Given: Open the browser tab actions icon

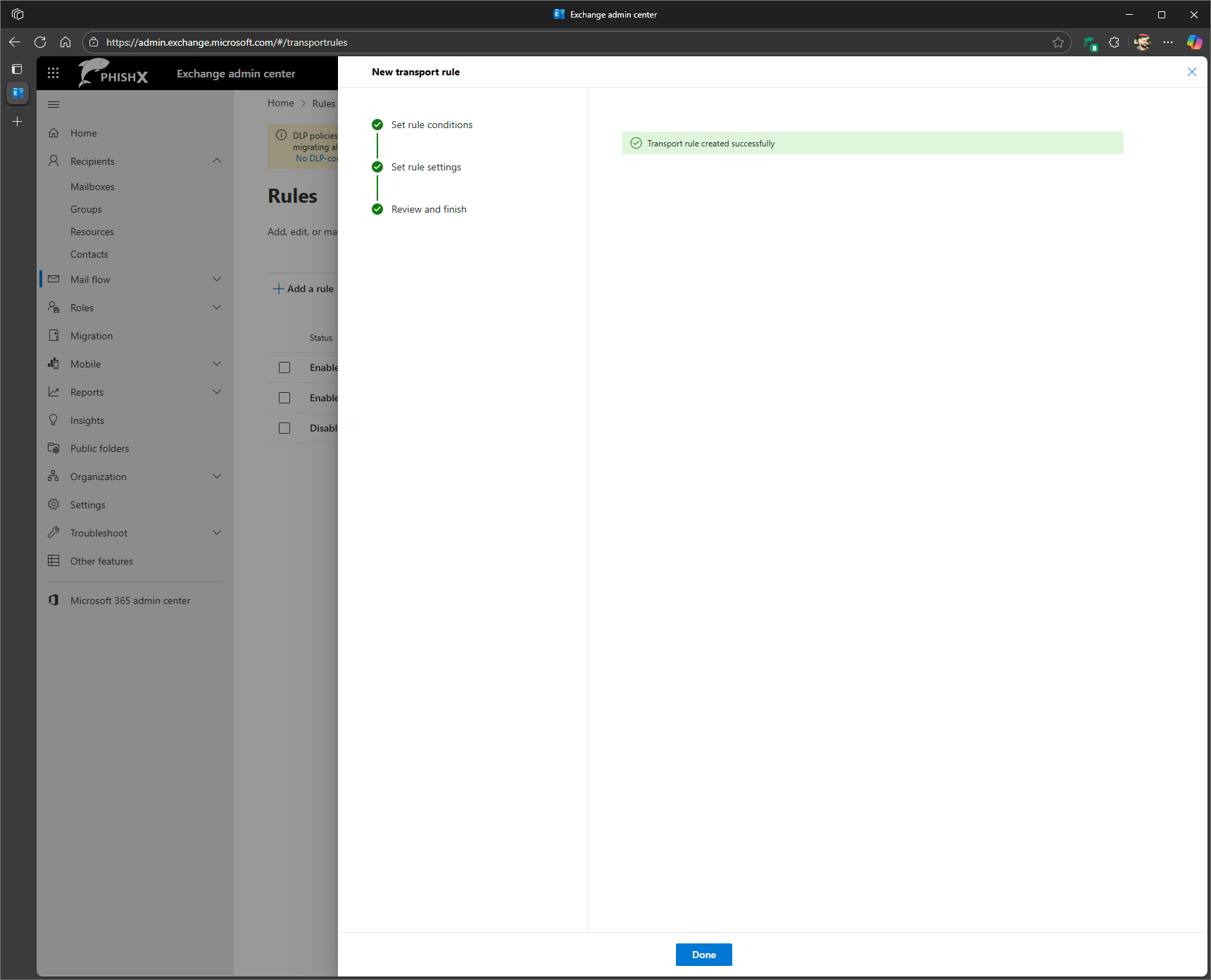Looking at the screenshot, I should pos(18,69).
